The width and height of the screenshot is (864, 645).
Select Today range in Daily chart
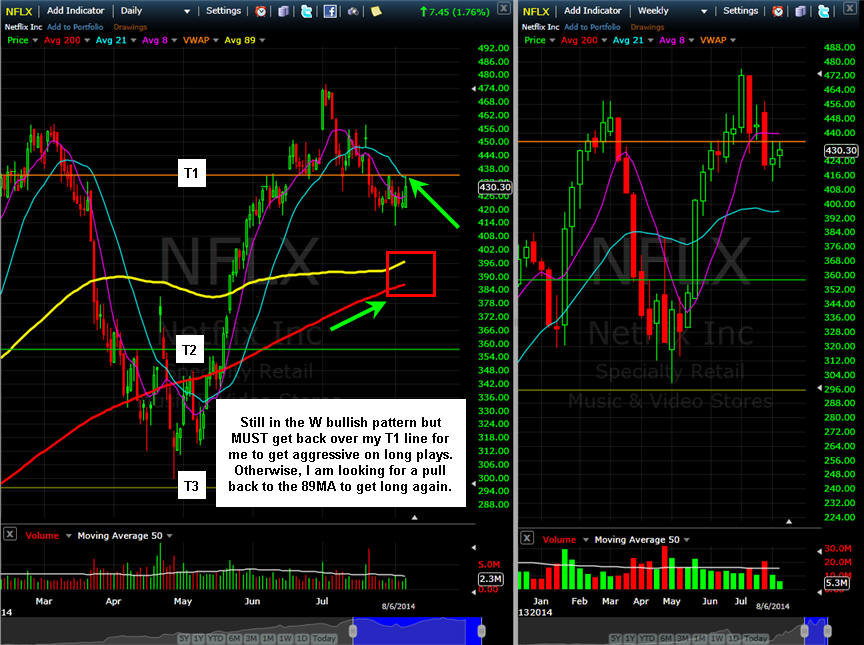click(x=325, y=638)
